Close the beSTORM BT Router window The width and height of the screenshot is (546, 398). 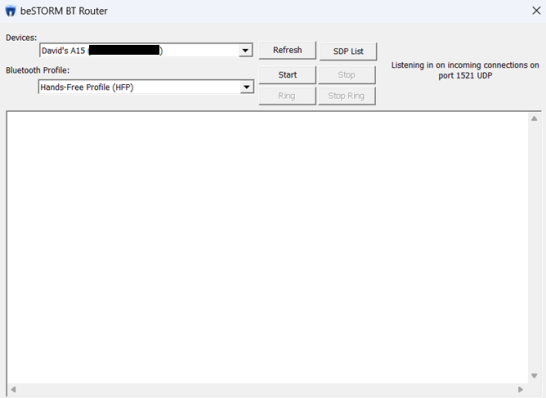(x=536, y=11)
